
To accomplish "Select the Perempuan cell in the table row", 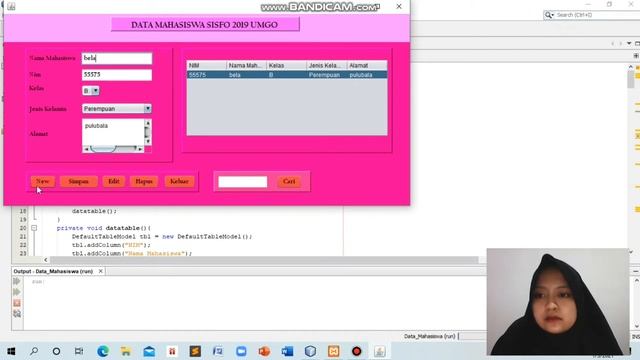I will coord(327,75).
